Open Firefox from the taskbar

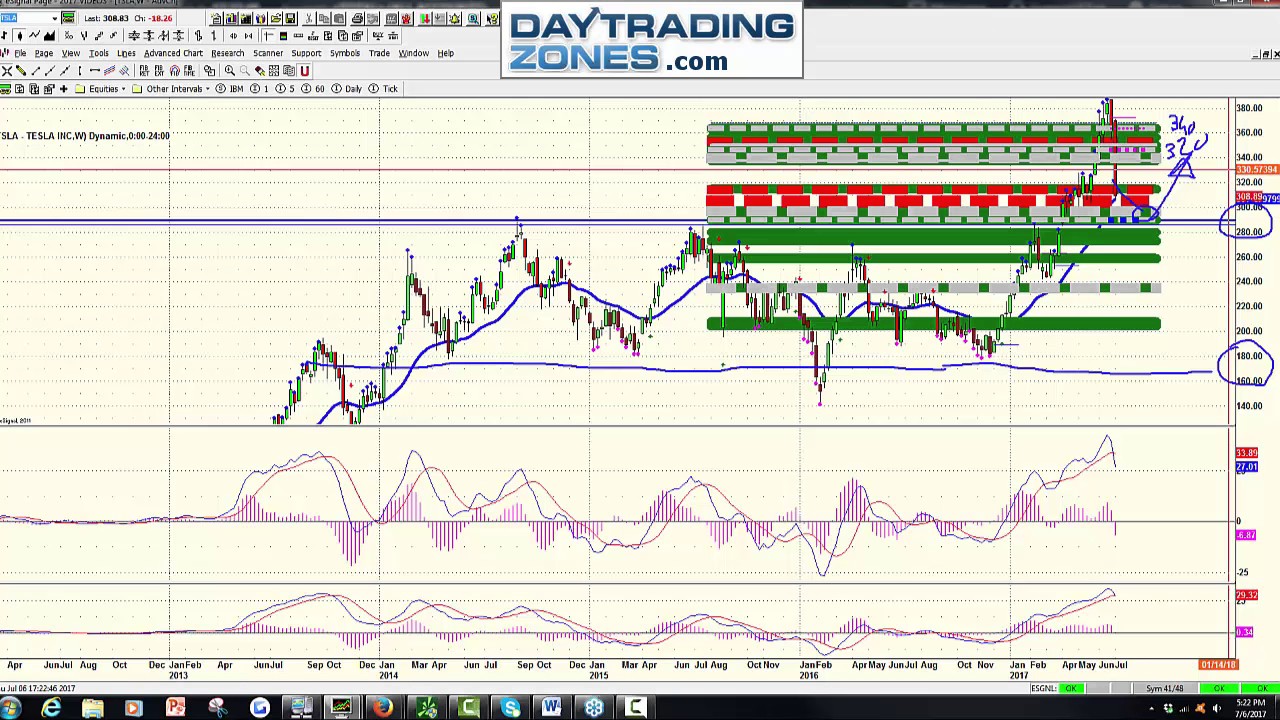pos(383,709)
